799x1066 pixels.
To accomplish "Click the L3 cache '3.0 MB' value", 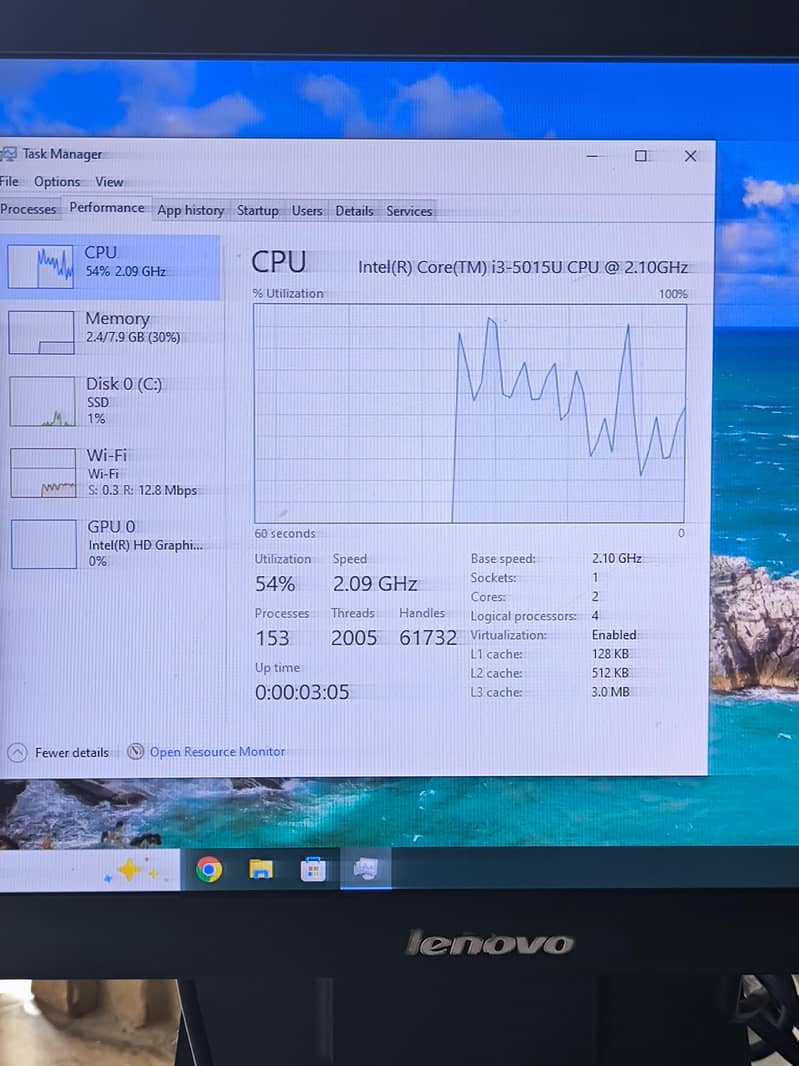I will pyautogui.click(x=611, y=691).
